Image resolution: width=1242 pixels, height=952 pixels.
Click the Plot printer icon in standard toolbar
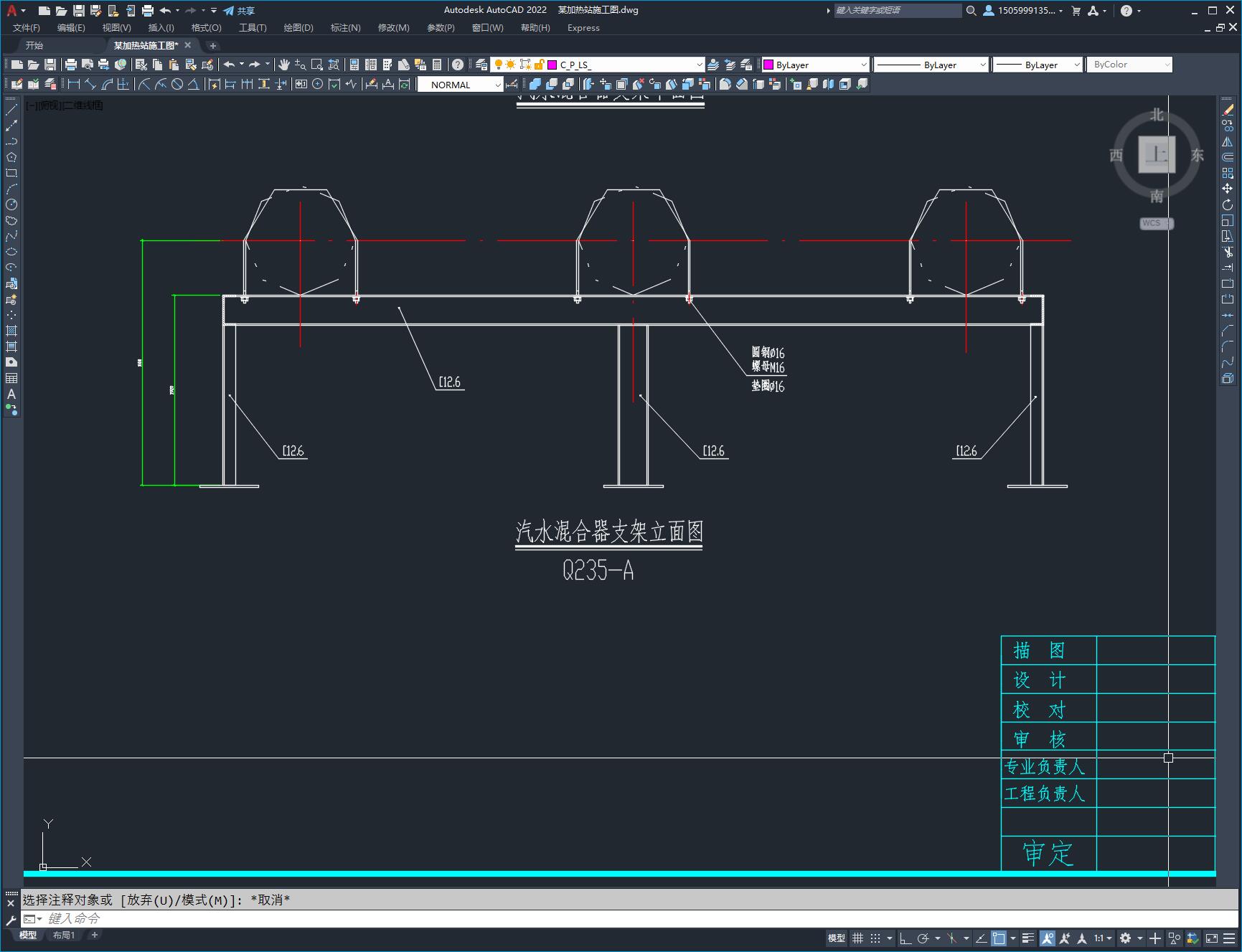coord(71,65)
